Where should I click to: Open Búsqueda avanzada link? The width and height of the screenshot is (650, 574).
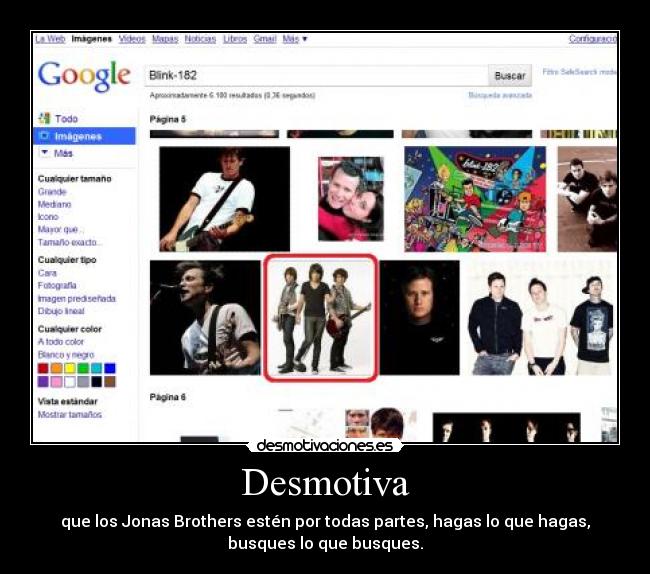point(500,95)
